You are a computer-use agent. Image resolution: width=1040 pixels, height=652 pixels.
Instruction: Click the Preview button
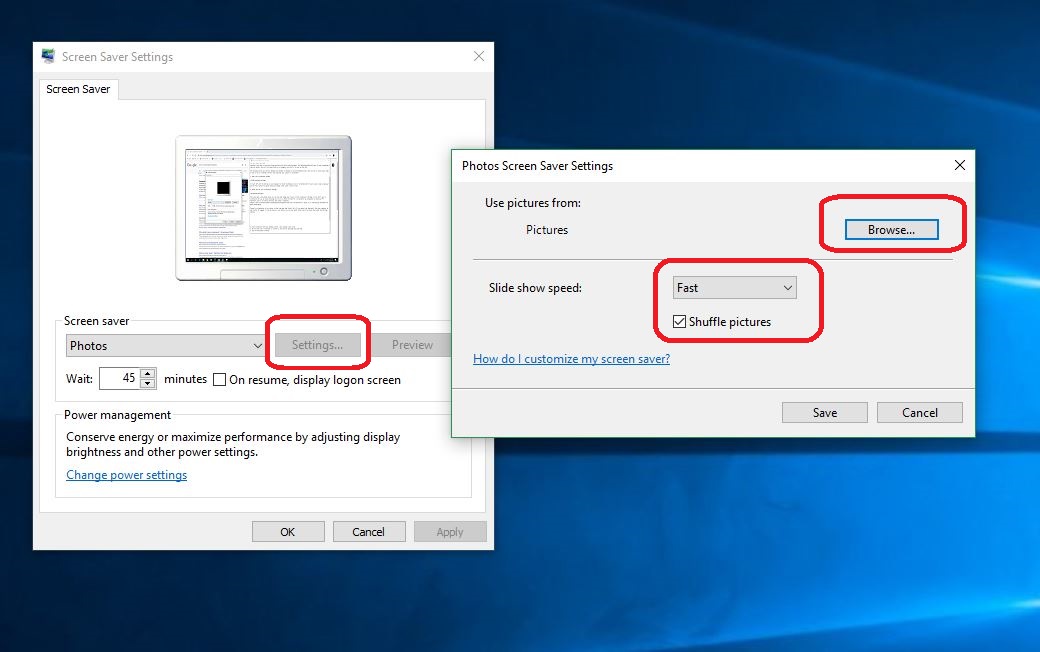[413, 344]
